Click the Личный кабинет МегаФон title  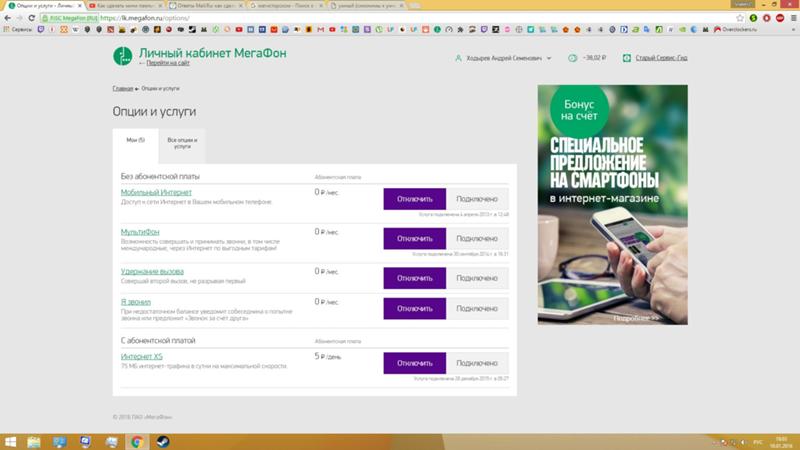[x=213, y=53]
